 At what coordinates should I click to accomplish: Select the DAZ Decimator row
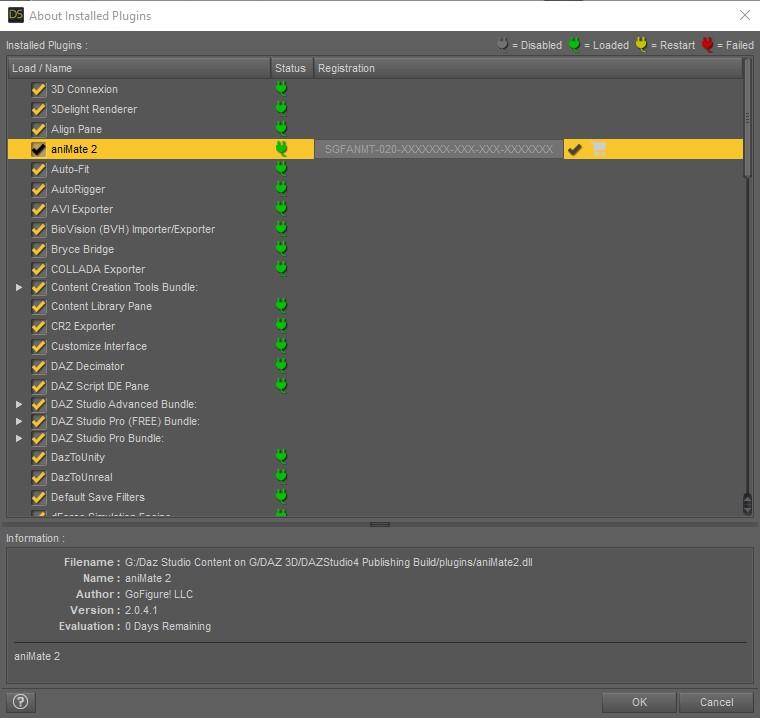pos(375,366)
